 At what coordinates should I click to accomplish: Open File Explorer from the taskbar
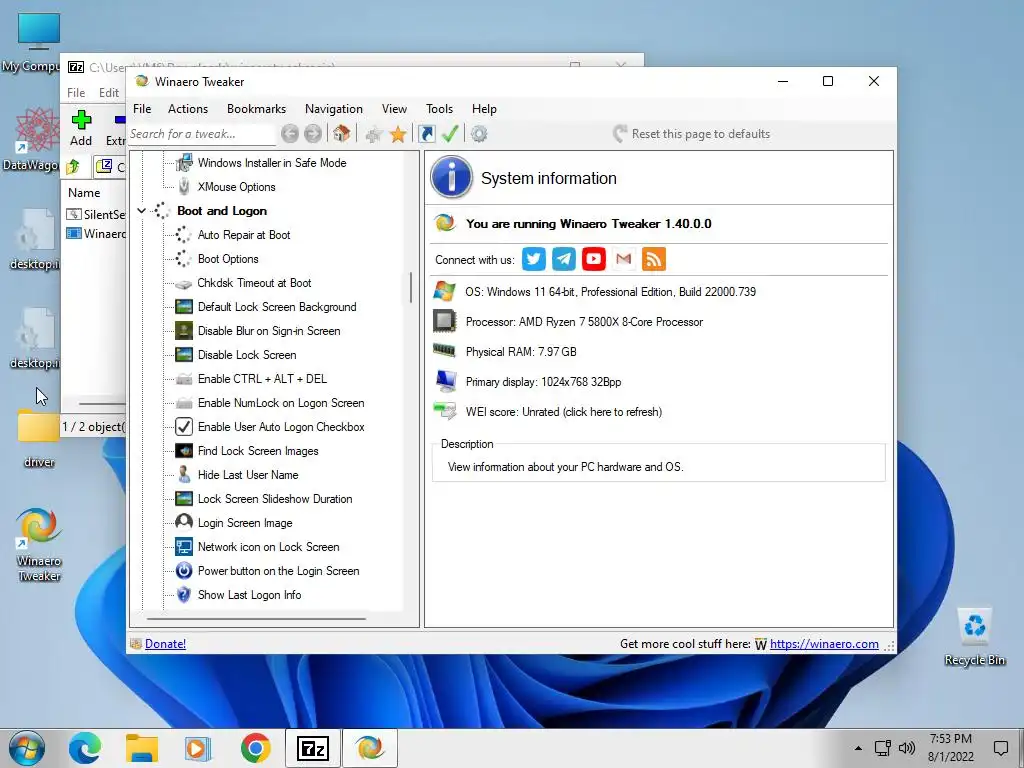coord(142,748)
